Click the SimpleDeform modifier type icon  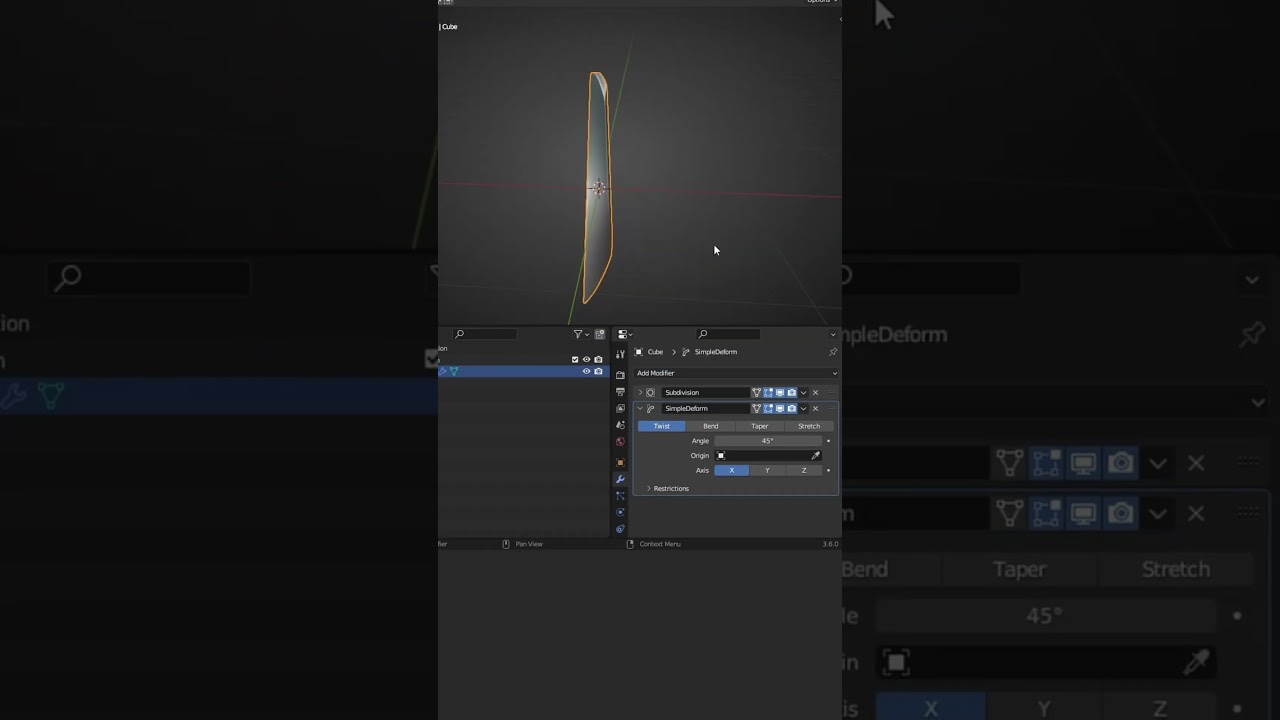point(650,409)
